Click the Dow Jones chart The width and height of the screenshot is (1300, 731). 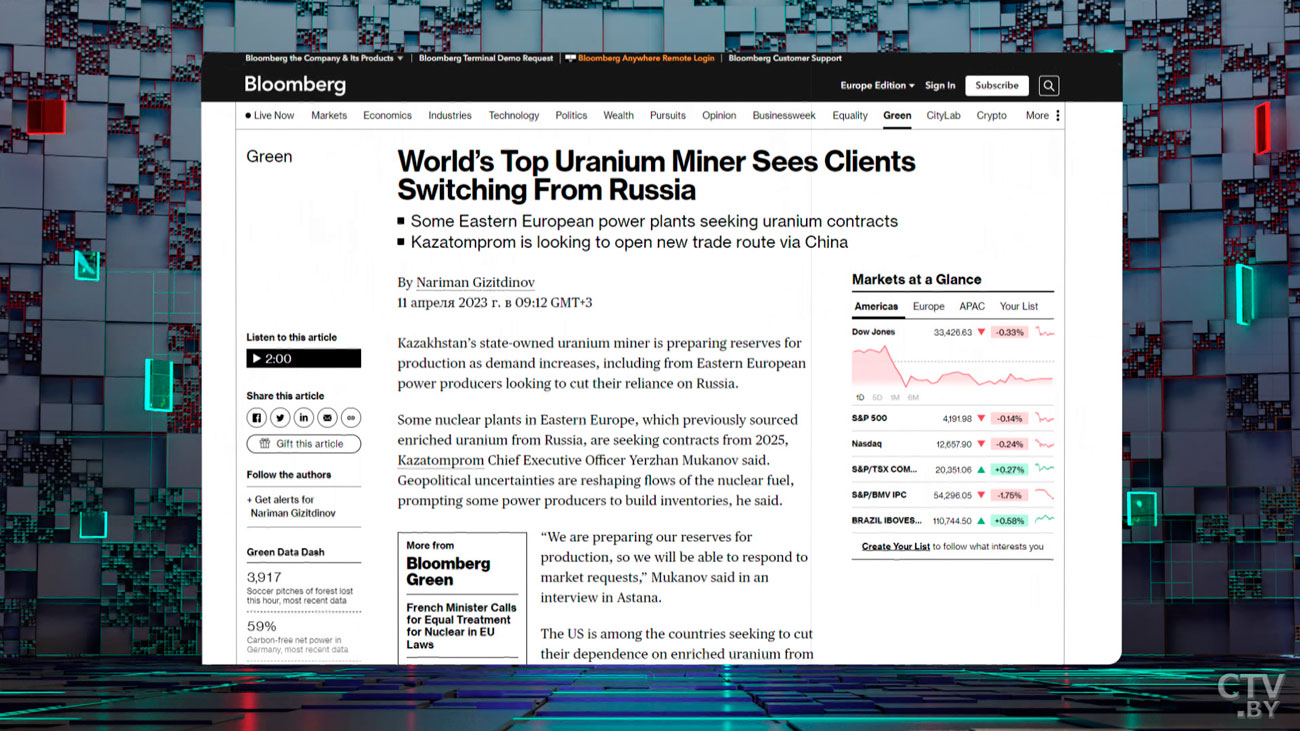tap(952, 367)
